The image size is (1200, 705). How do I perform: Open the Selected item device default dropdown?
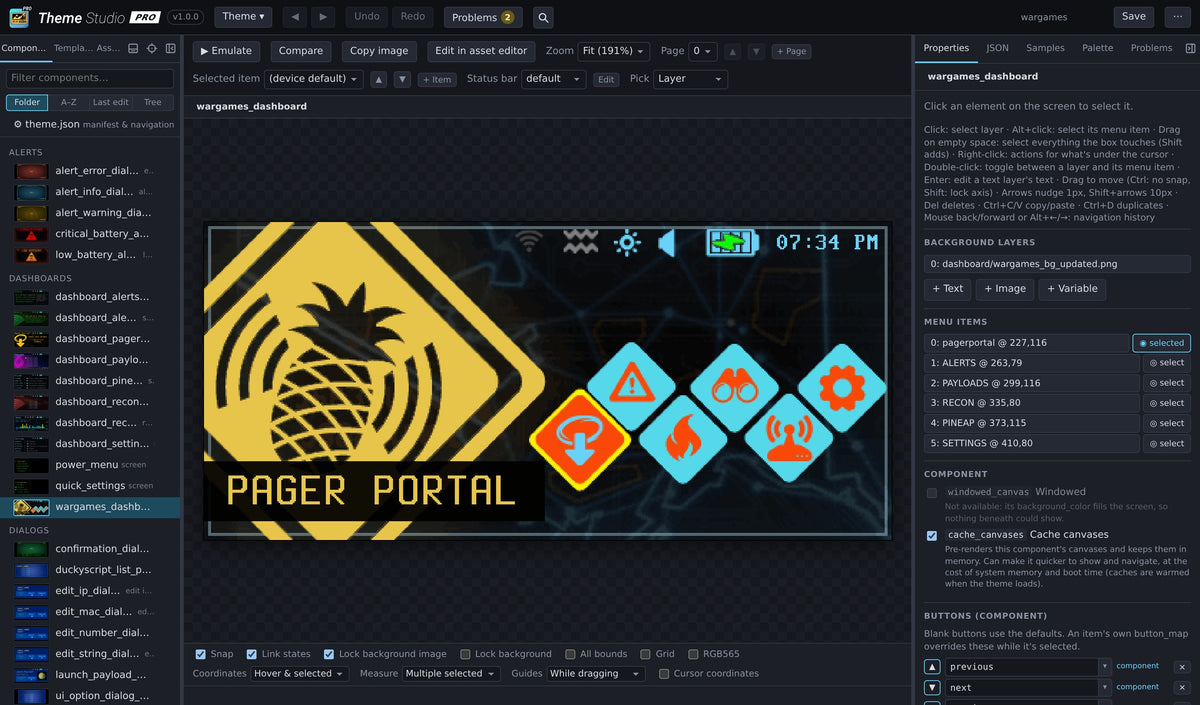[x=315, y=79]
